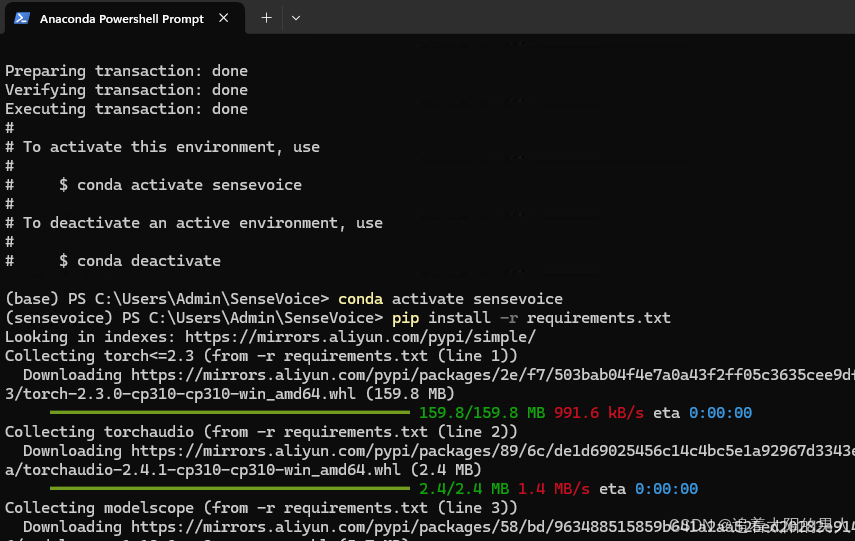Click the text 'Executing transaction: done'
The width and height of the screenshot is (855, 541).
(127, 109)
